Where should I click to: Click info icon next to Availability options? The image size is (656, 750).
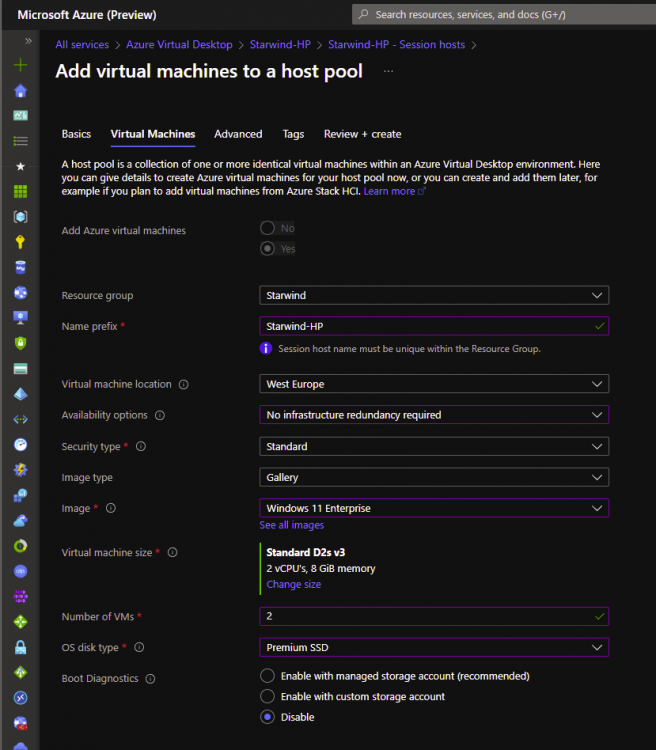[x=160, y=415]
